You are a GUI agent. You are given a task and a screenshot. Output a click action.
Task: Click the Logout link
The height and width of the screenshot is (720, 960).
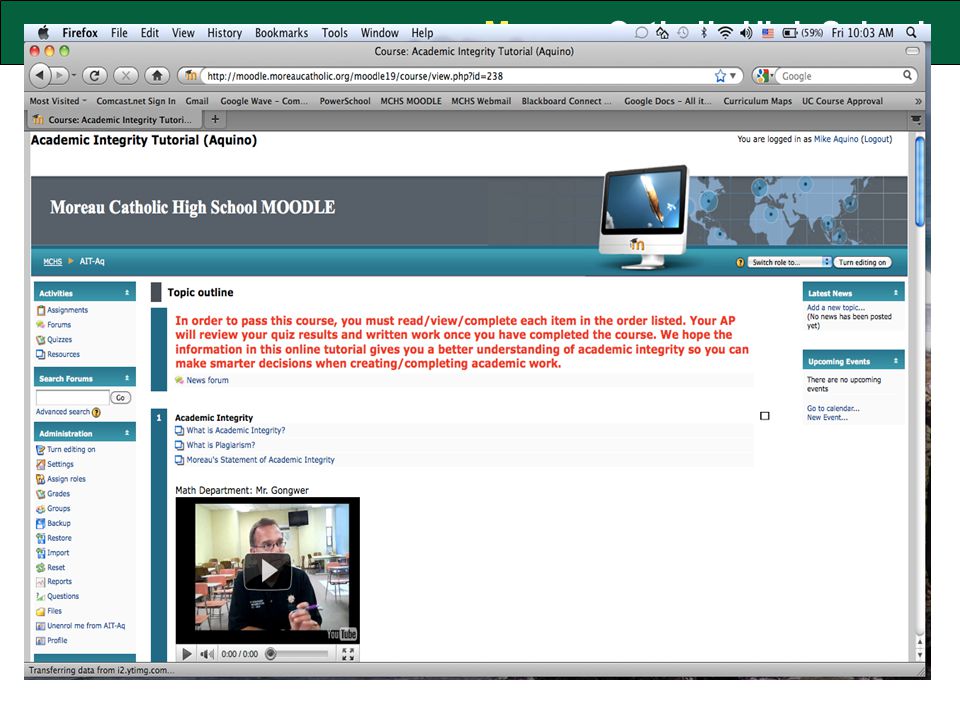click(x=877, y=140)
